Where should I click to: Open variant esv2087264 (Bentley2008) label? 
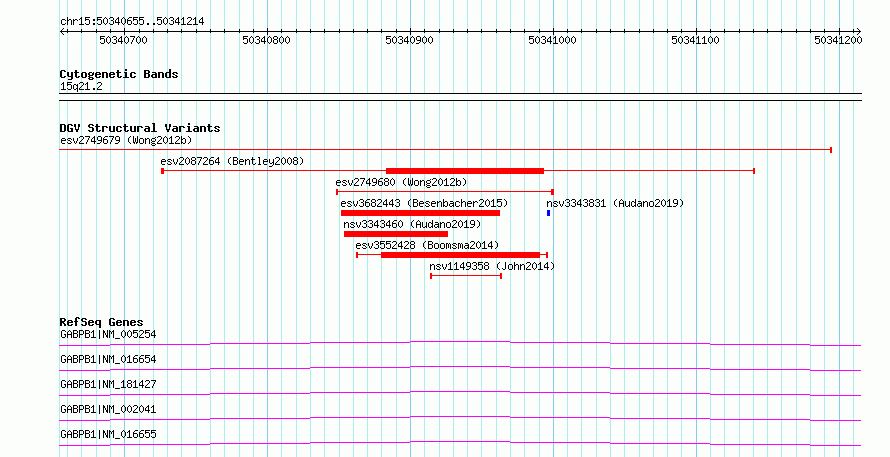232,161
